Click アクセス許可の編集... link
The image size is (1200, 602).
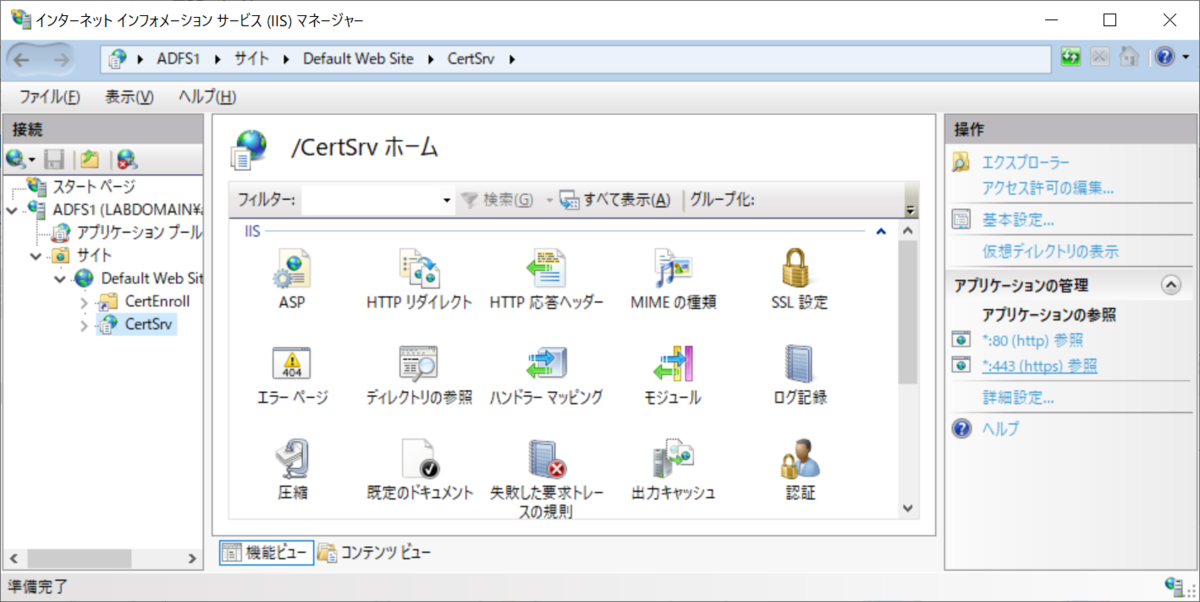pyautogui.click(x=1048, y=187)
